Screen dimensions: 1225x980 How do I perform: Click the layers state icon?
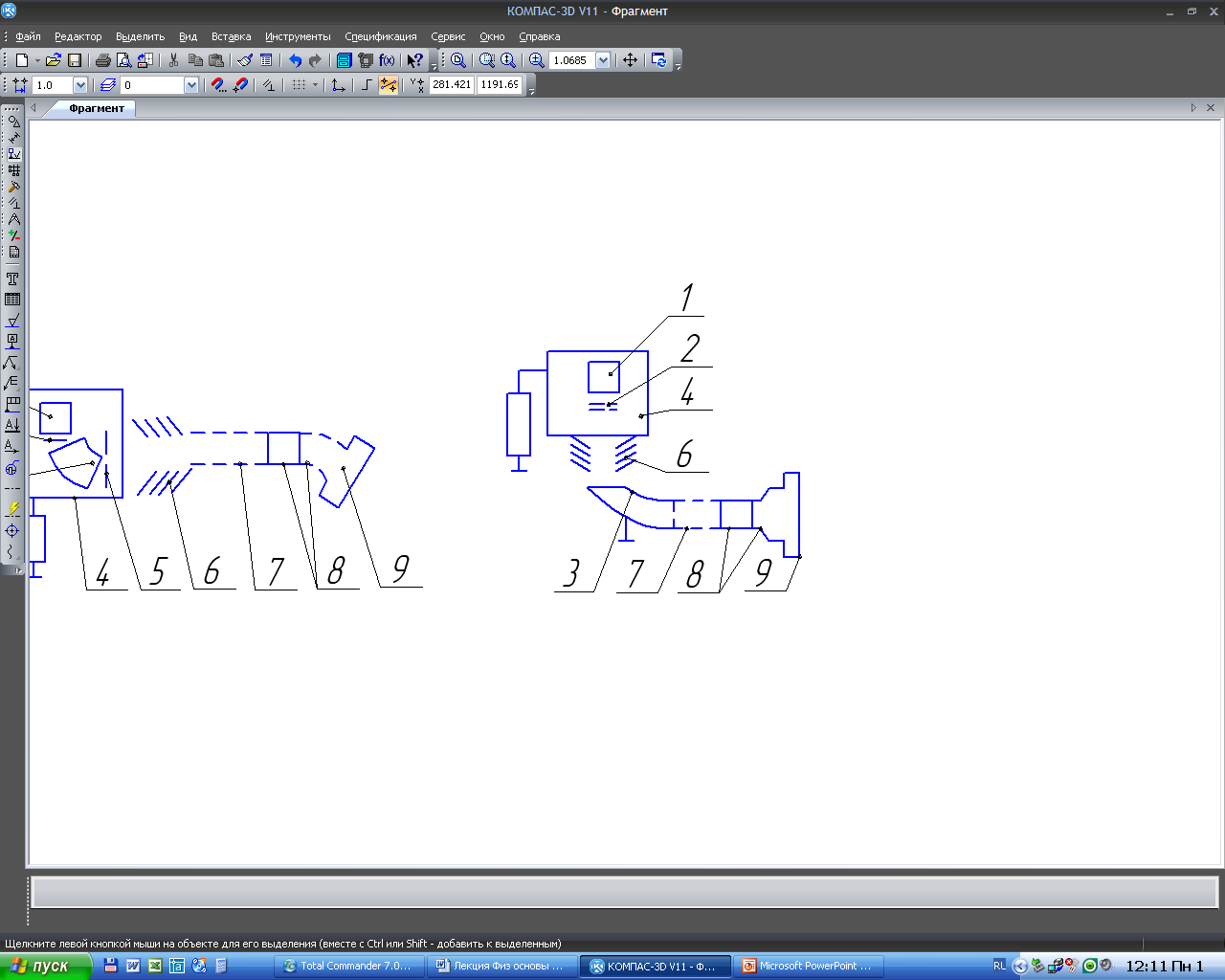click(x=108, y=85)
